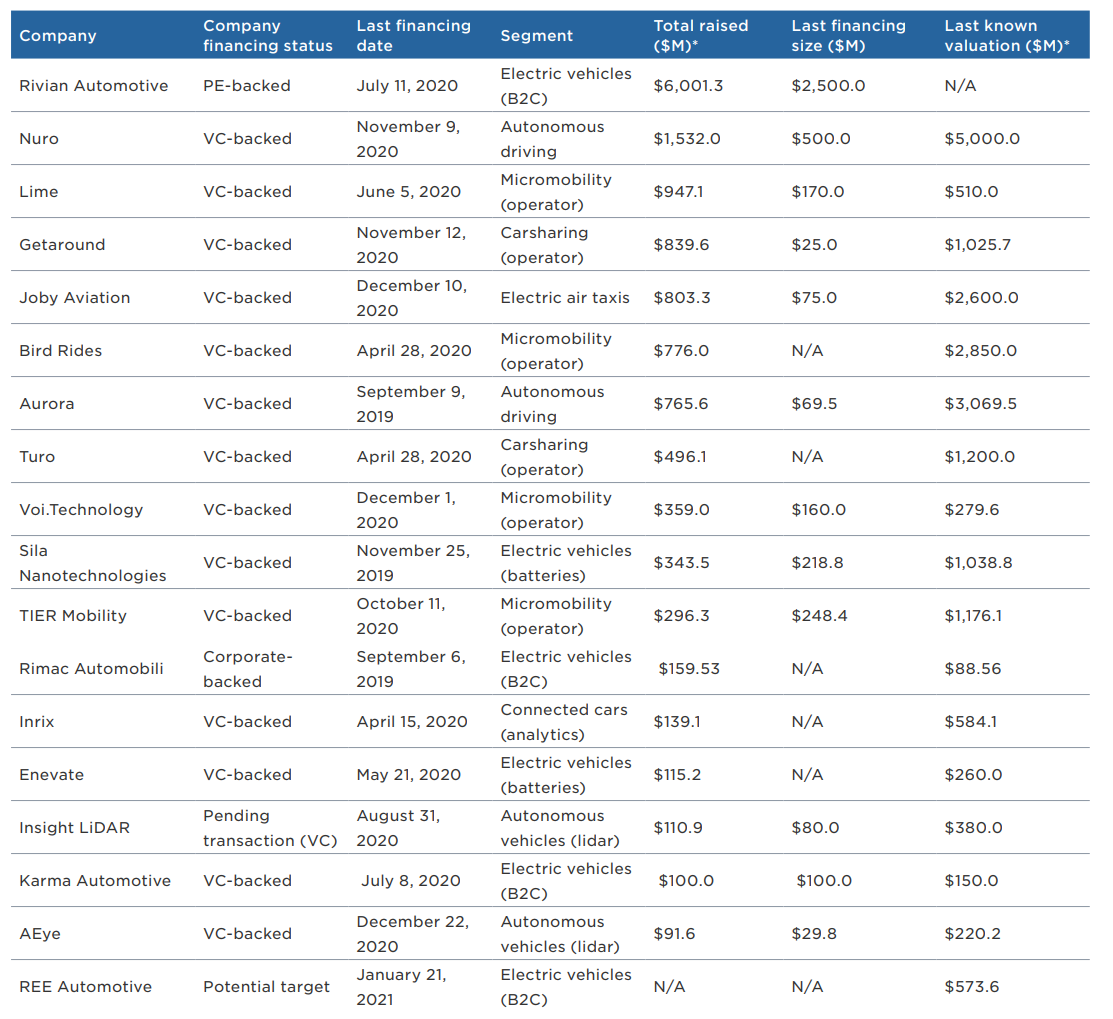
Task: Select the "REE Automotive" company name
Action: coord(85,986)
